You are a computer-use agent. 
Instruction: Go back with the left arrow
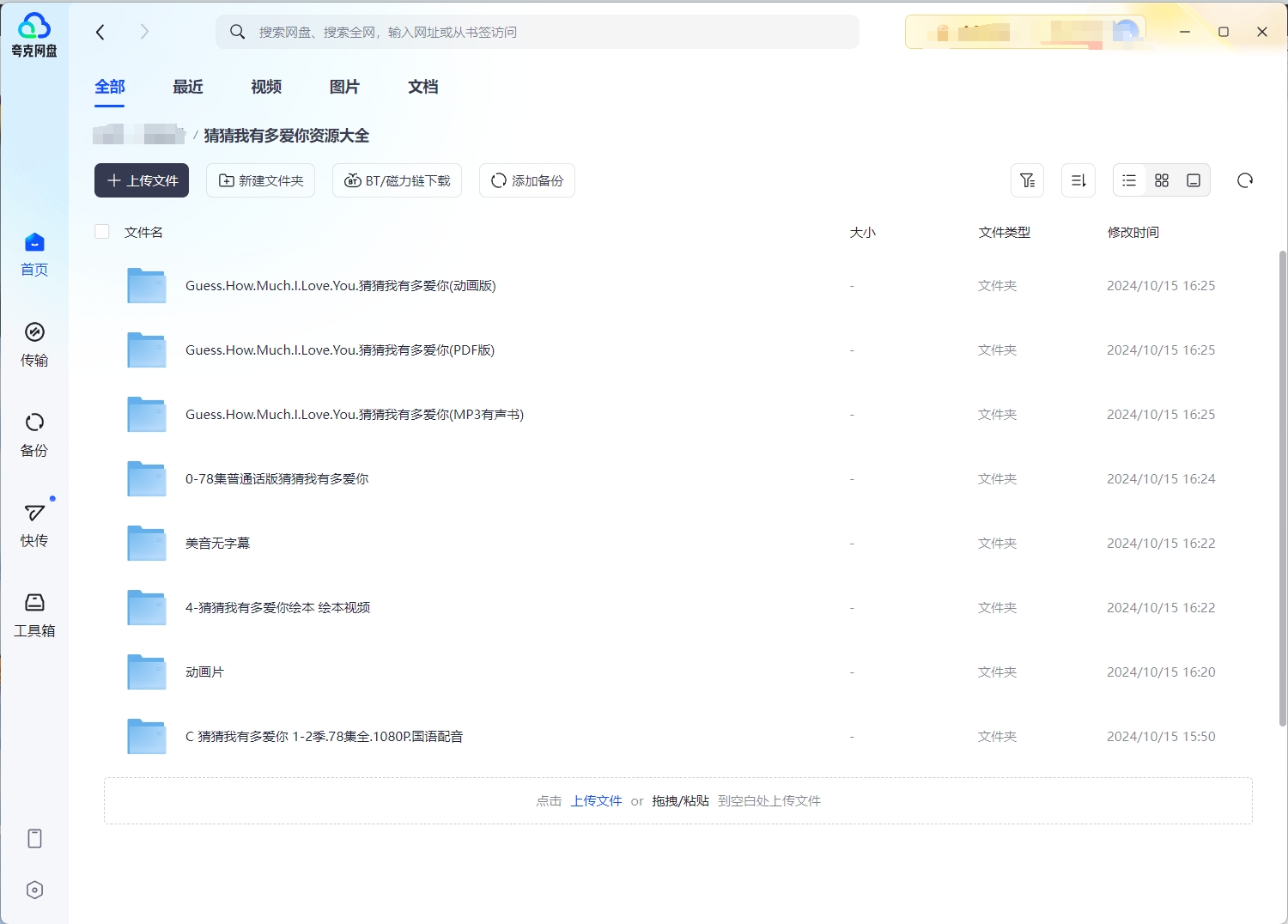point(100,32)
